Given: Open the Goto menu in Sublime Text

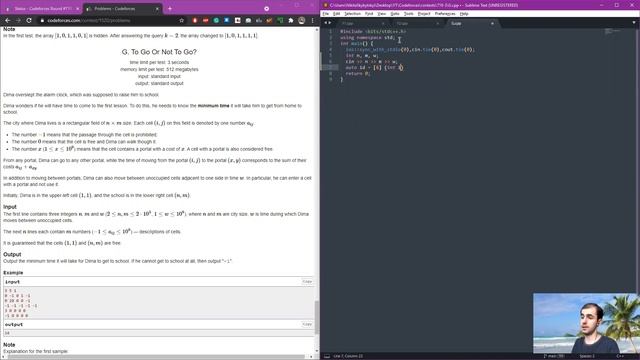Looking at the screenshot, I should pyautogui.click(x=395, y=13).
